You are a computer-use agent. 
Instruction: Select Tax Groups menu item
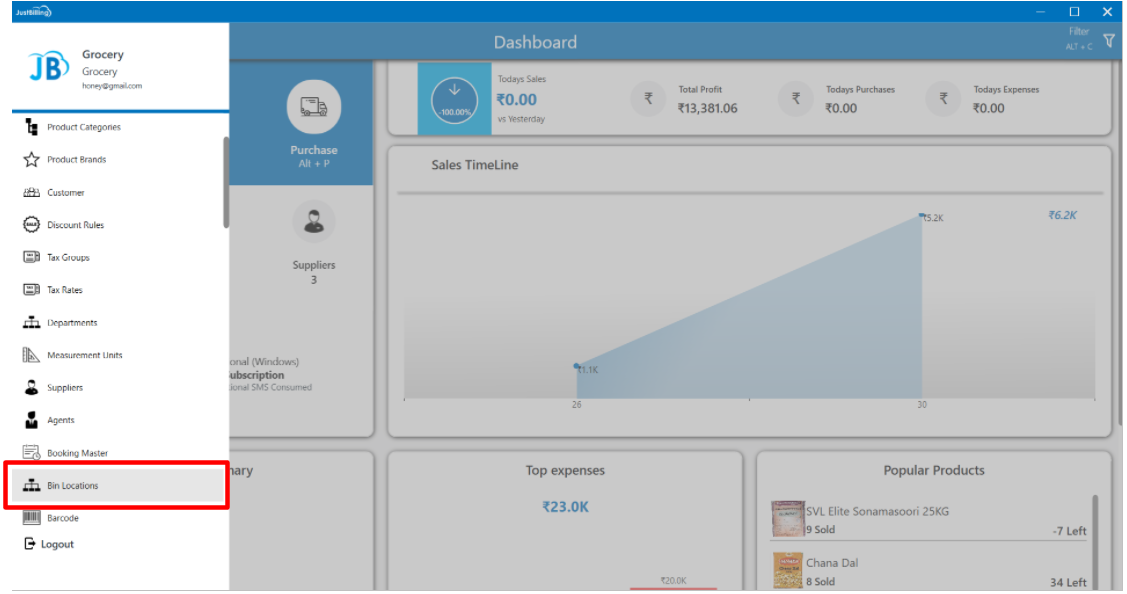click(x=68, y=258)
